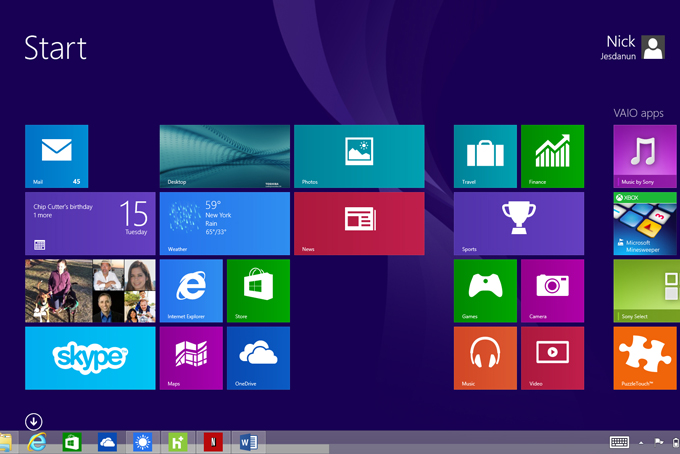Open the Action Center flag icon

click(x=659, y=442)
